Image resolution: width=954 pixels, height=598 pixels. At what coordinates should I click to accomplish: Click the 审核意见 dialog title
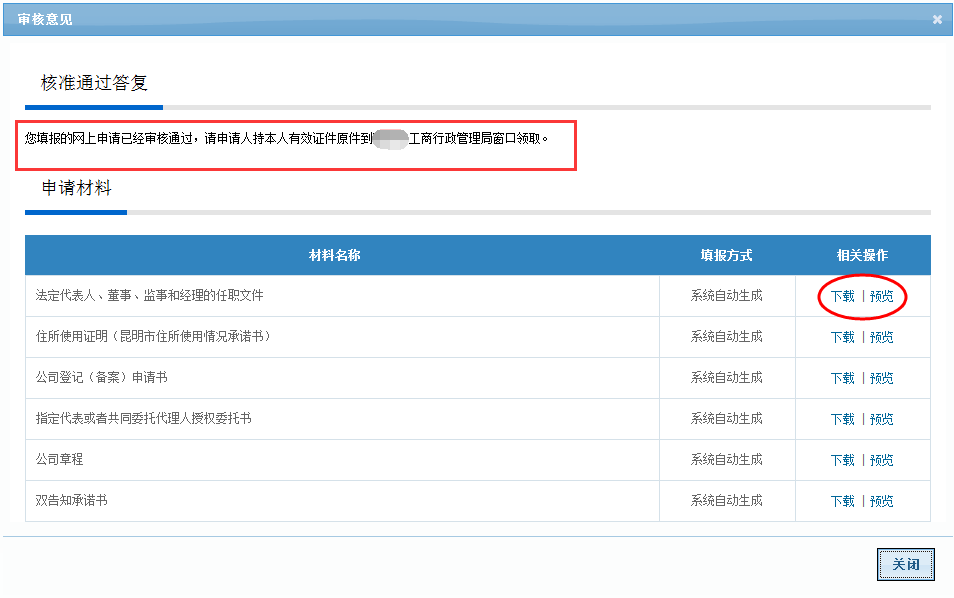click(45, 19)
